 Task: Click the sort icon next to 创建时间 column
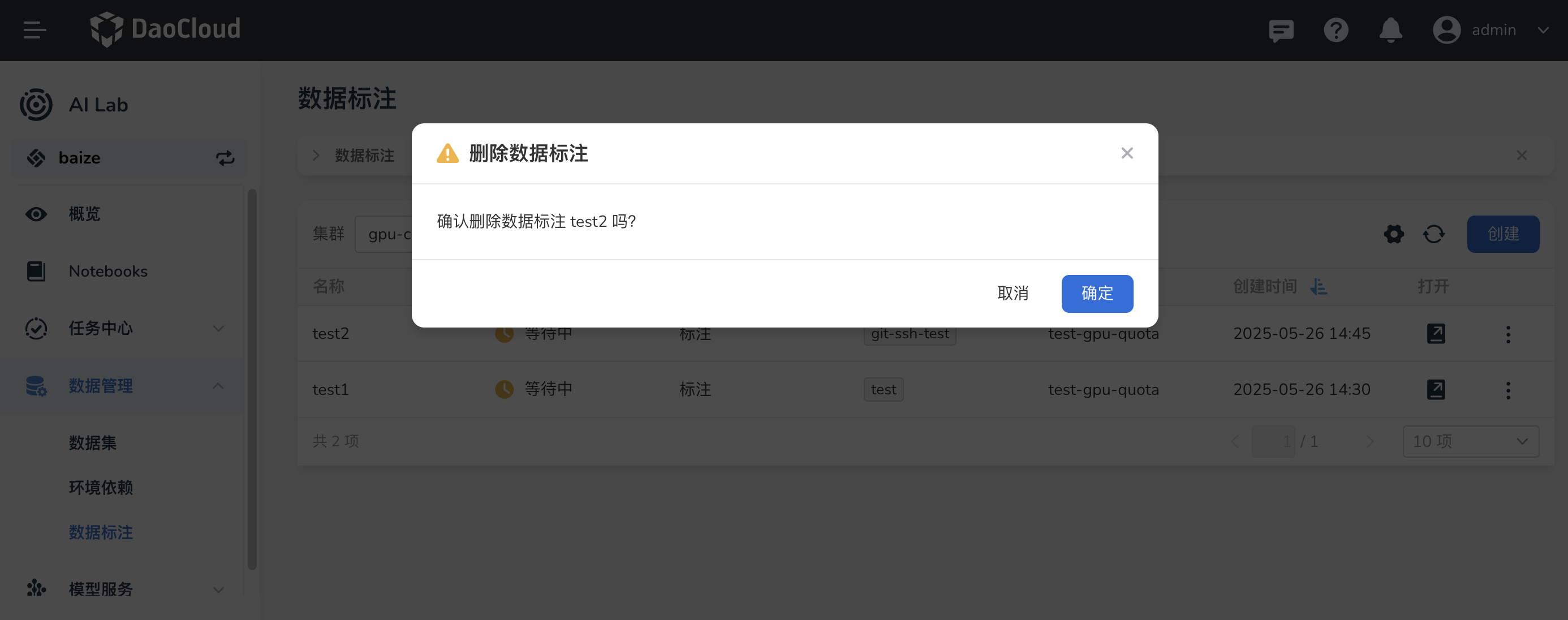click(1318, 287)
